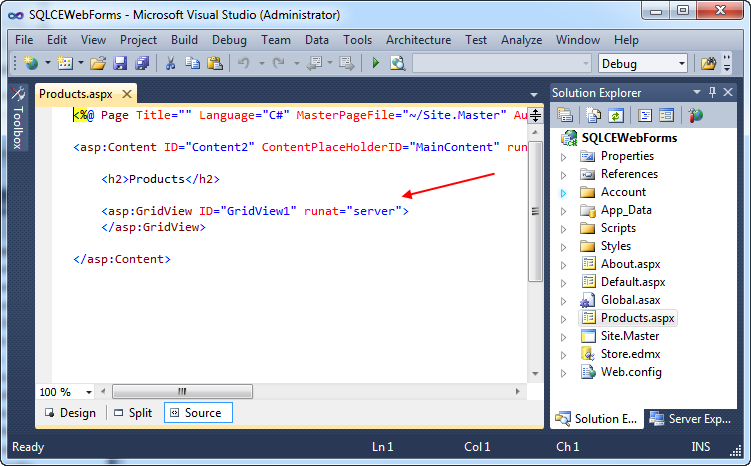Save the current file with Save icon
Viewport: 751px width, 466px height.
[120, 63]
